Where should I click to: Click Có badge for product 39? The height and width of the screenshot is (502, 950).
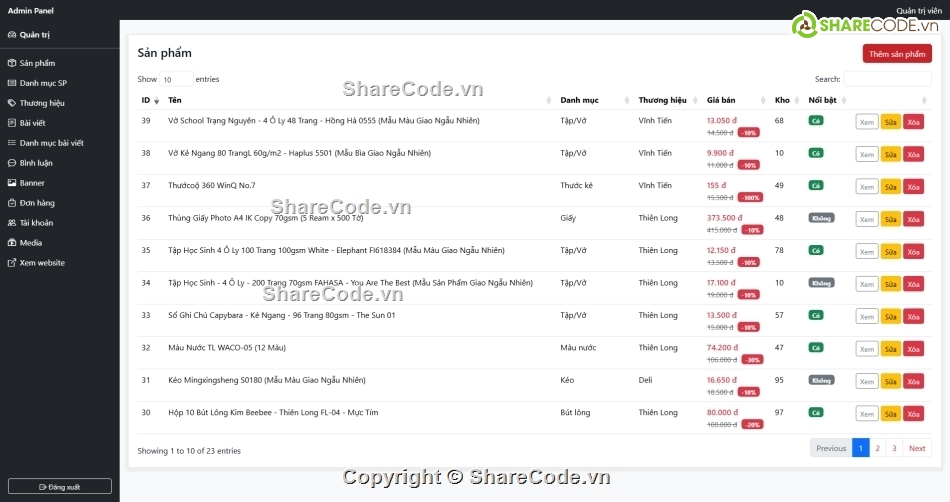click(815, 121)
